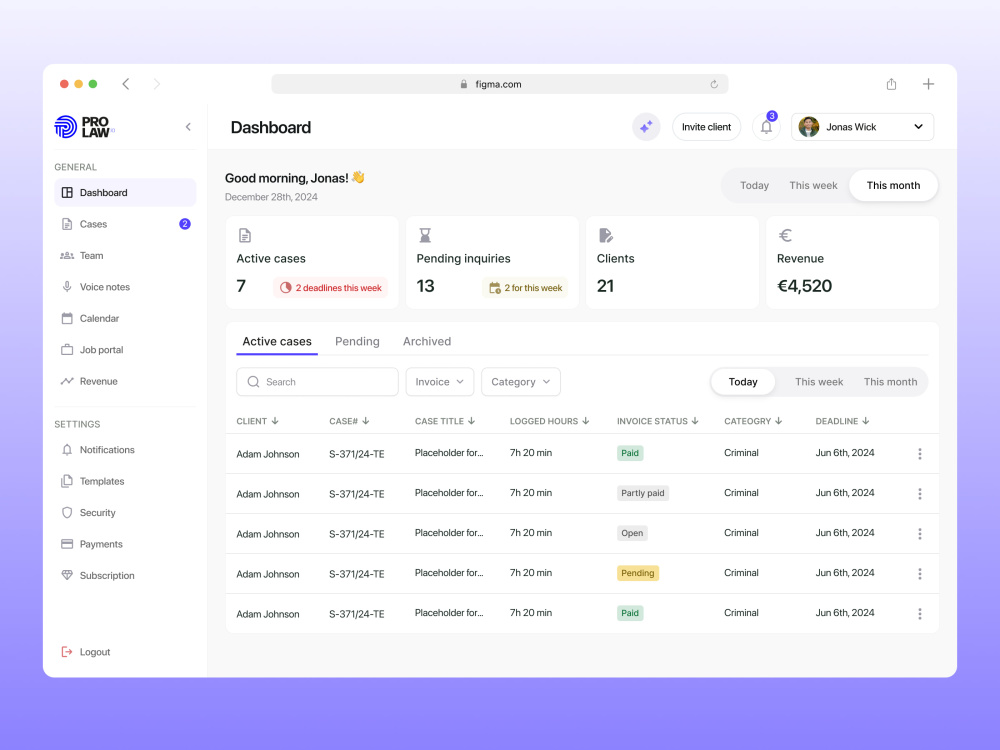Click the Active cases document icon

point(245,235)
